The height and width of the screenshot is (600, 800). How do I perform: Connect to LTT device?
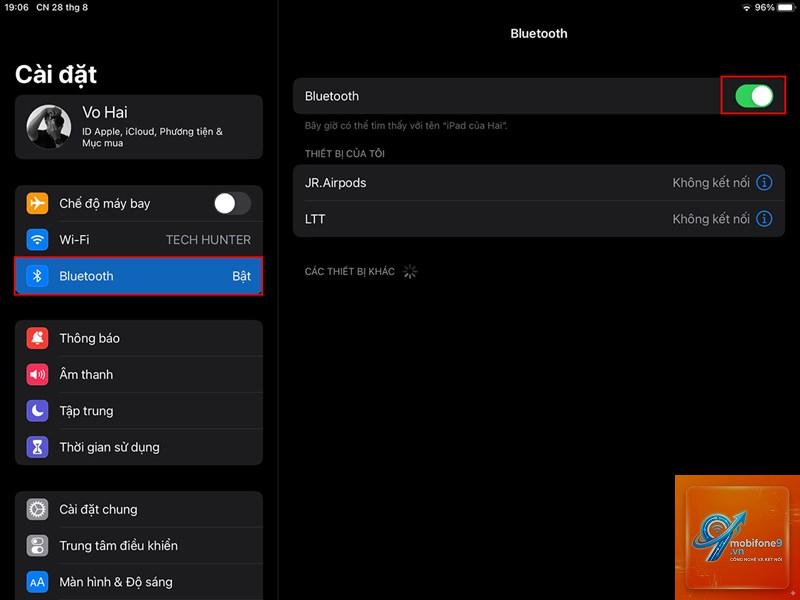tap(539, 219)
